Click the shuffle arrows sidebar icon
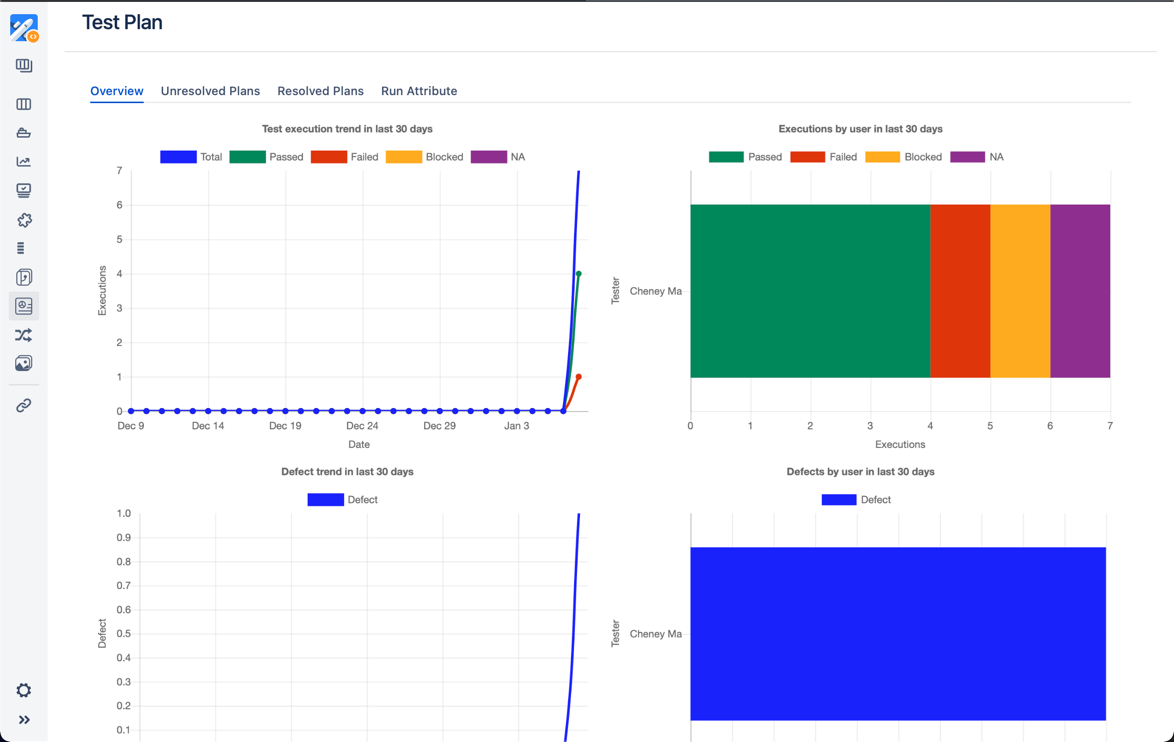 [x=24, y=335]
